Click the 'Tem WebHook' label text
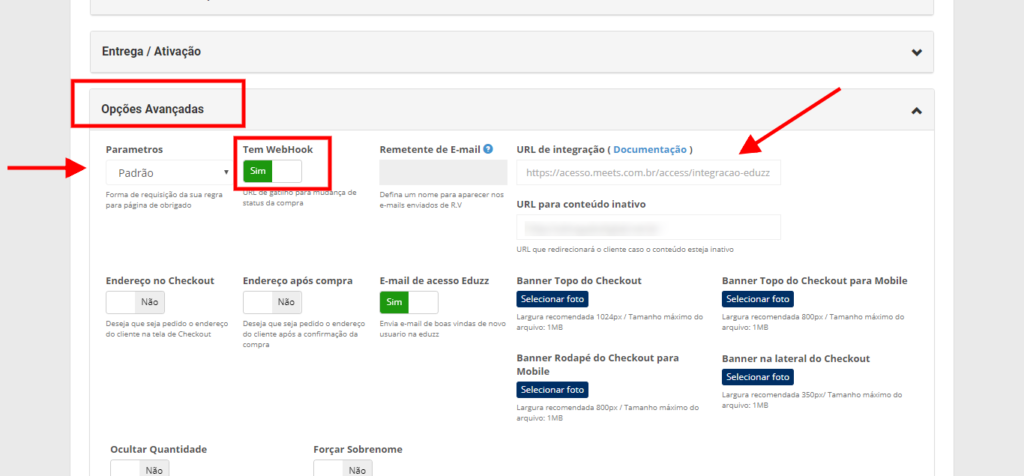1024x476 pixels. (x=278, y=150)
